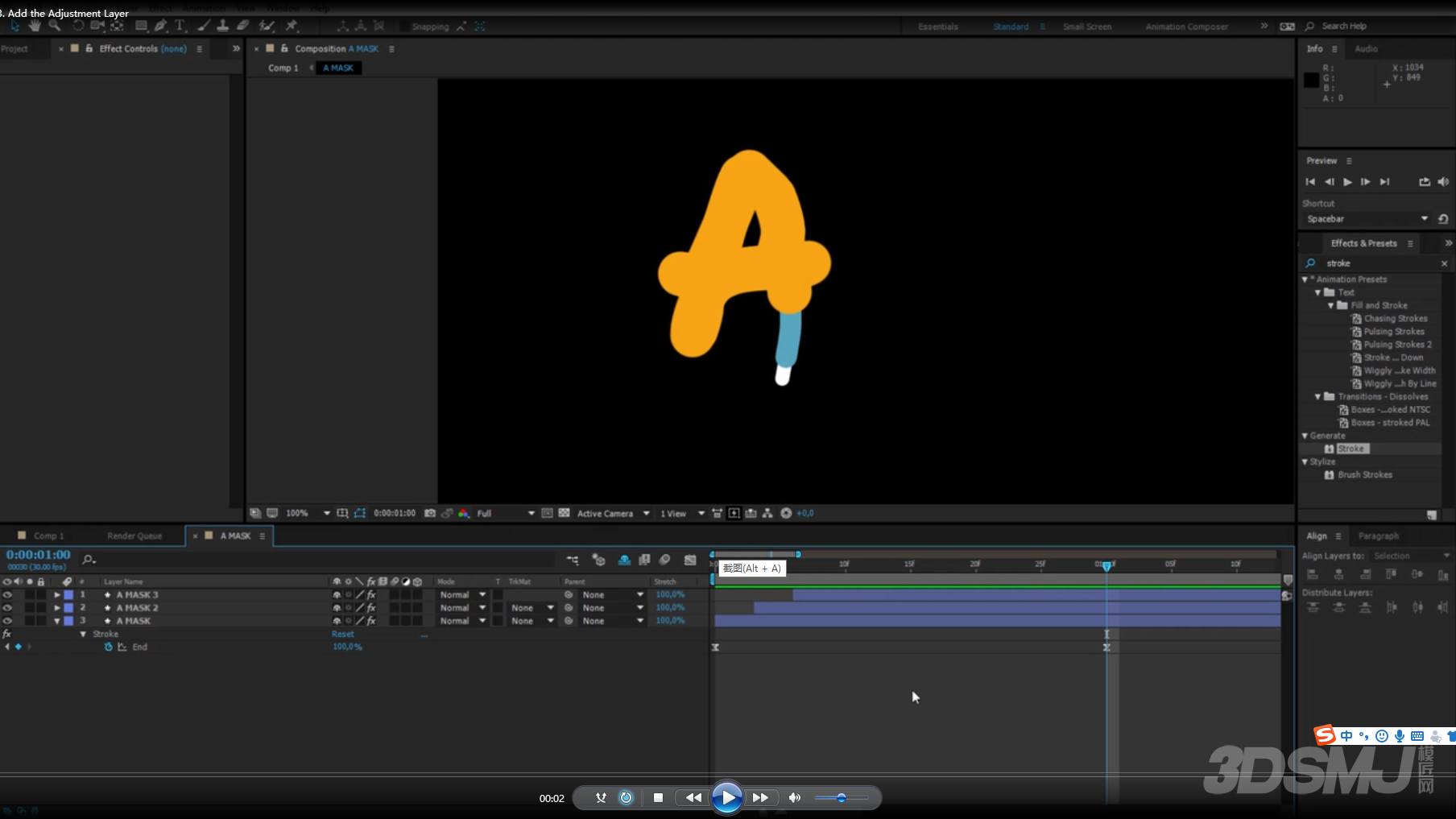Image resolution: width=1456 pixels, height=819 pixels.
Task: Toggle the lock on Effect Controls panel
Action: [89, 48]
